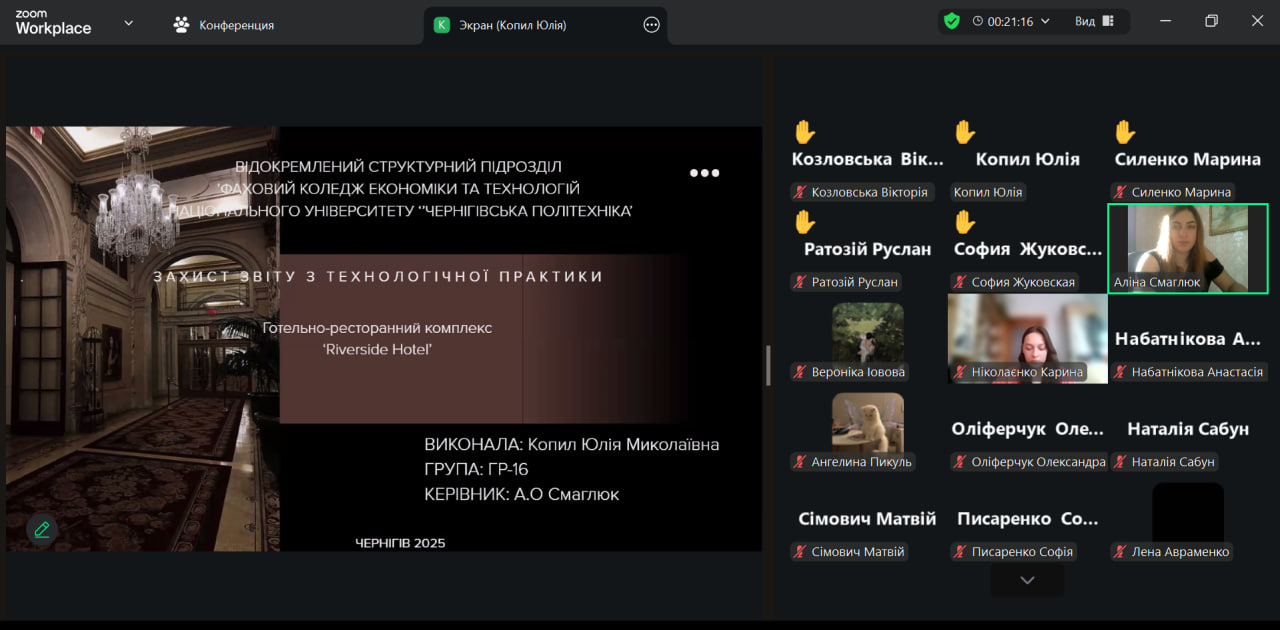Show more participants with down chevron

click(1027, 580)
